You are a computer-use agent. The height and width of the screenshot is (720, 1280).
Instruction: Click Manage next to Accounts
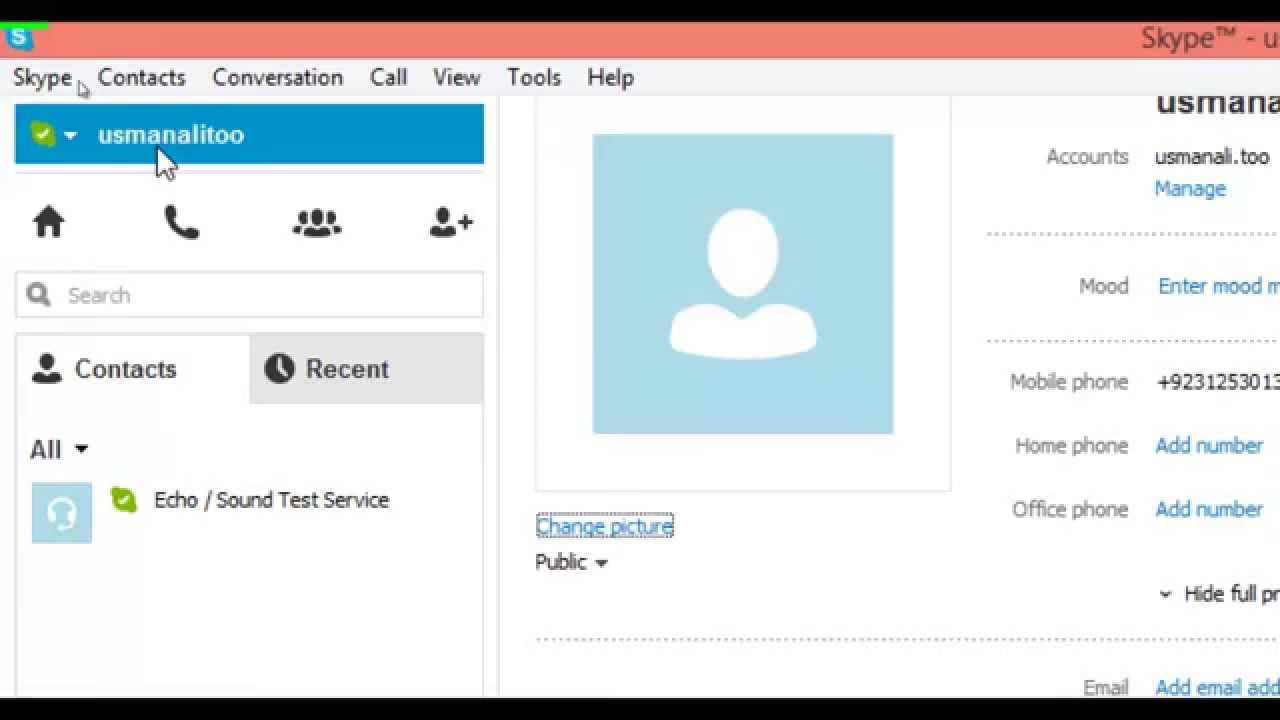coord(1190,188)
